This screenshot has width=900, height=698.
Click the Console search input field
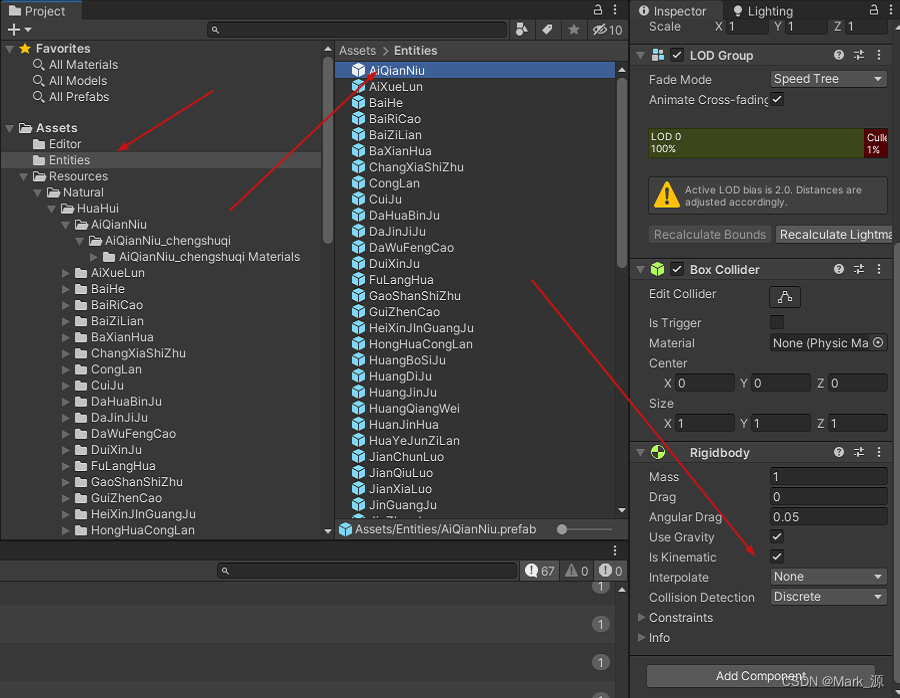(x=367, y=571)
